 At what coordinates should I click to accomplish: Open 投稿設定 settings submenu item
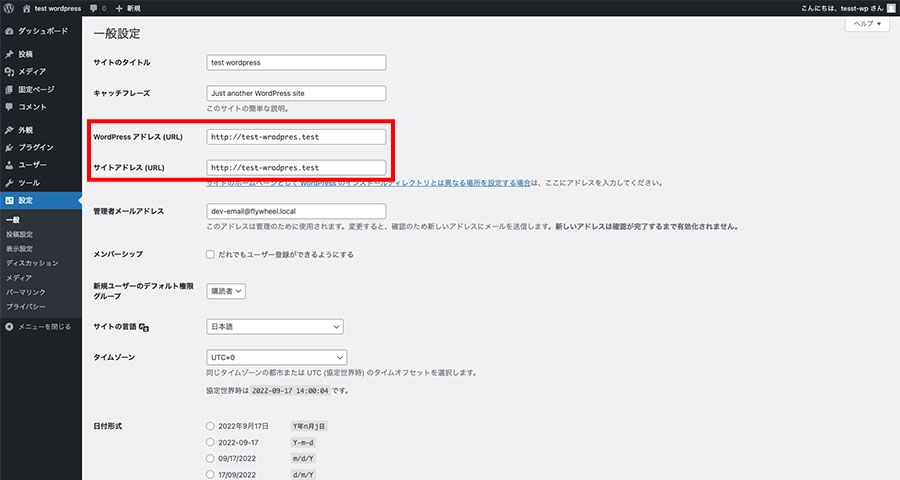[19, 234]
